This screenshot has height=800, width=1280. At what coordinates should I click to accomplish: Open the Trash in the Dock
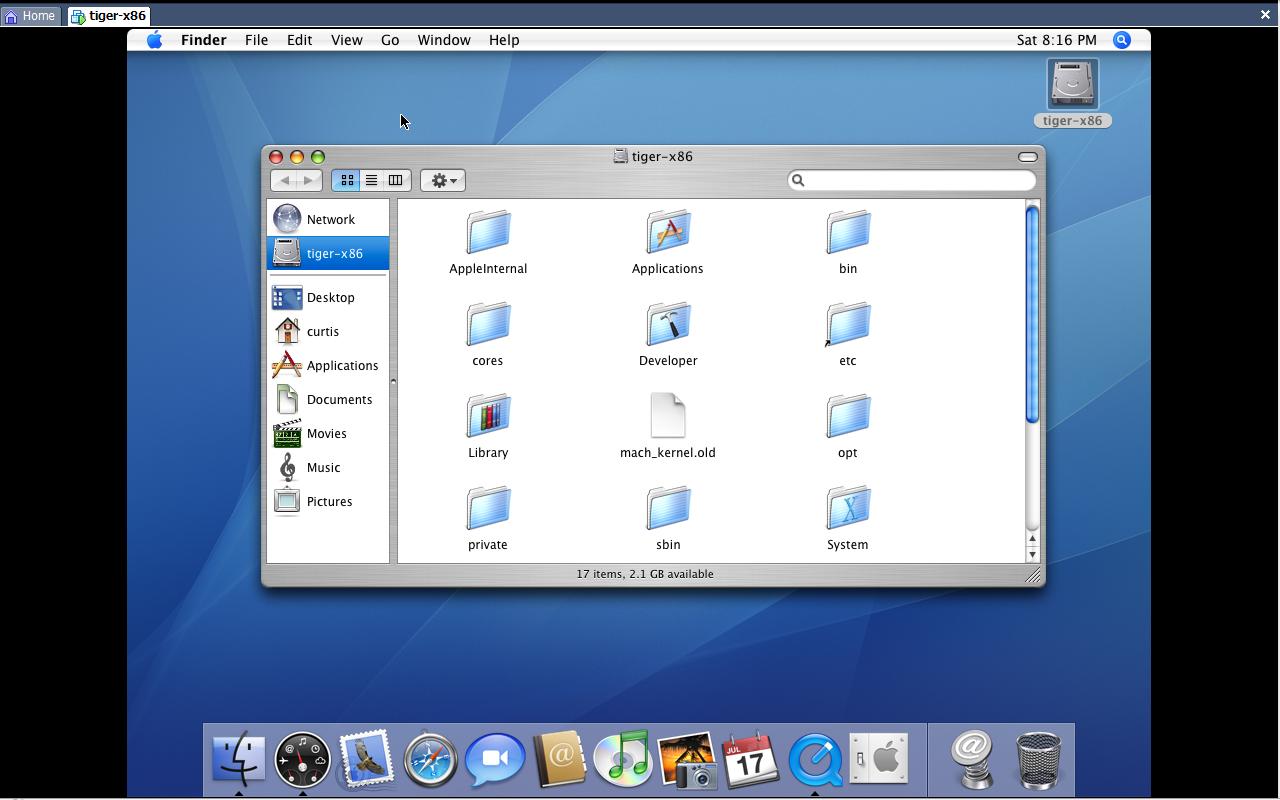coord(1037,760)
